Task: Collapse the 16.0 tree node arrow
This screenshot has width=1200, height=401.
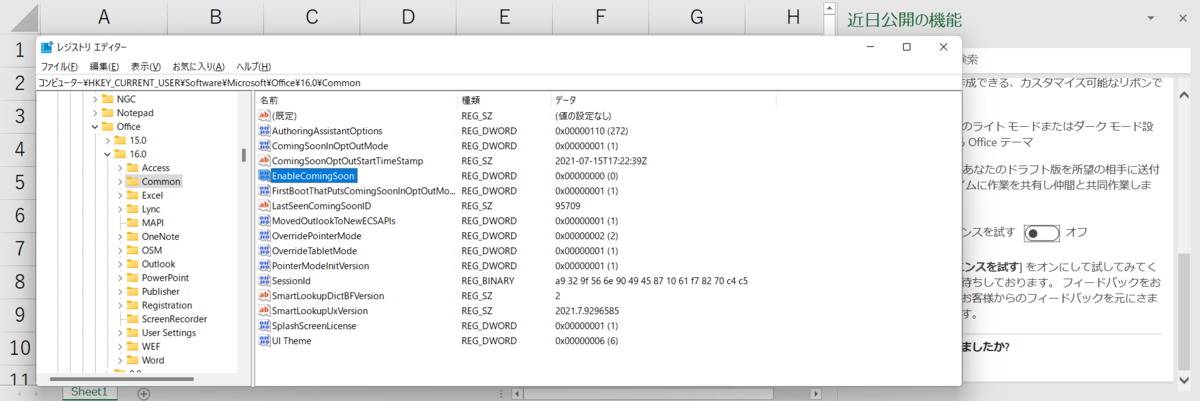Action: [108, 155]
